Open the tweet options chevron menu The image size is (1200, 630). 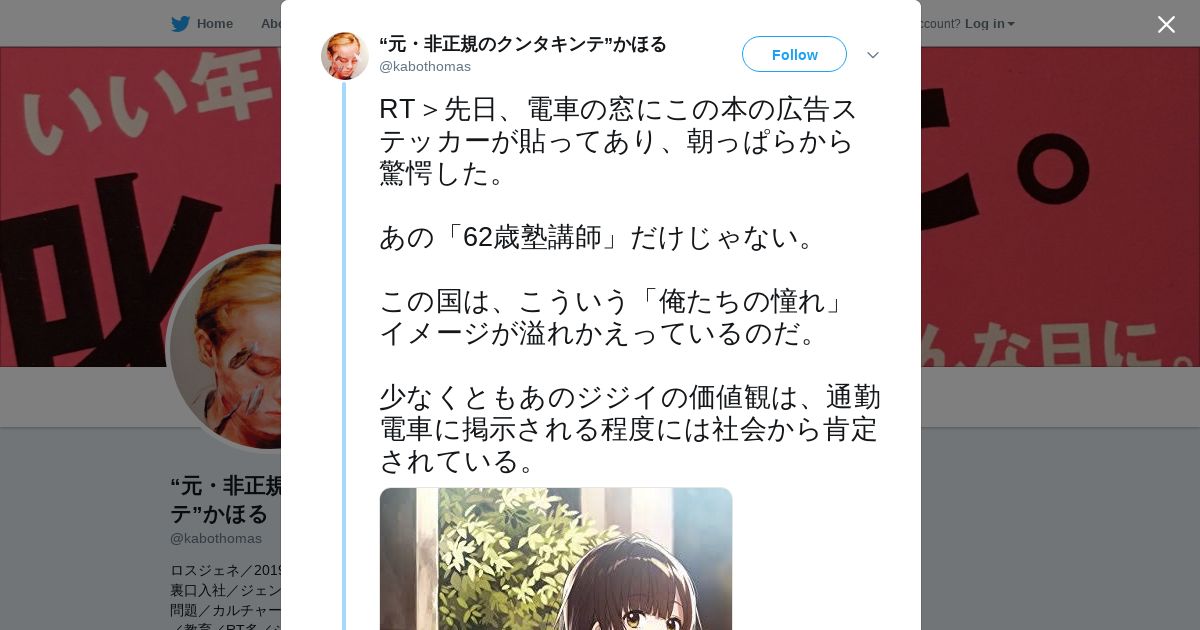pyautogui.click(x=873, y=55)
